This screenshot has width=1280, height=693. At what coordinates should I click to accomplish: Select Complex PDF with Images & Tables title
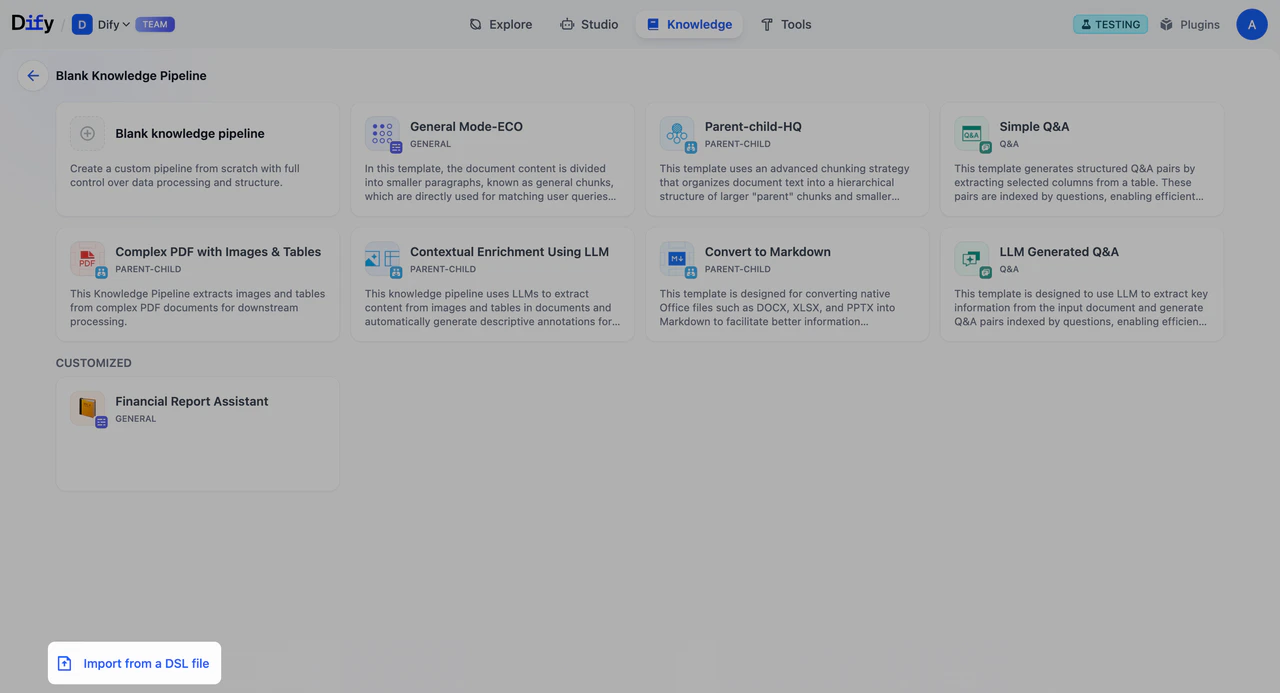218,251
